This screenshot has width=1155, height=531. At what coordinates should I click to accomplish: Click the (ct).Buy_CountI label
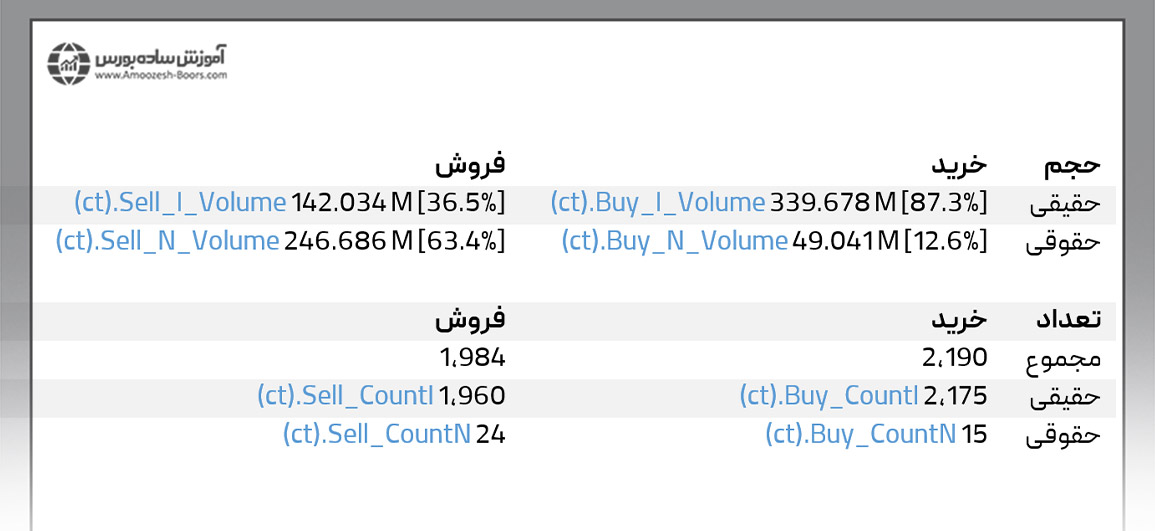826,396
